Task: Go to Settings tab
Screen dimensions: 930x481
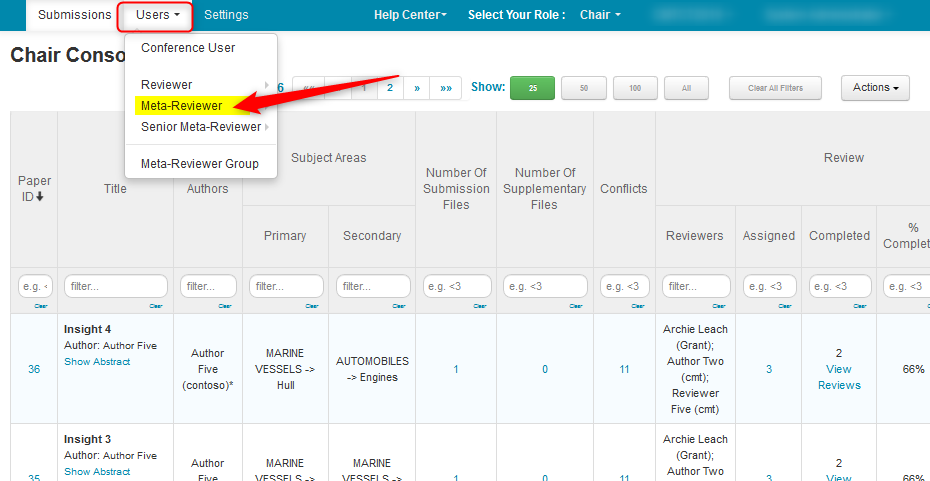Action: point(226,15)
